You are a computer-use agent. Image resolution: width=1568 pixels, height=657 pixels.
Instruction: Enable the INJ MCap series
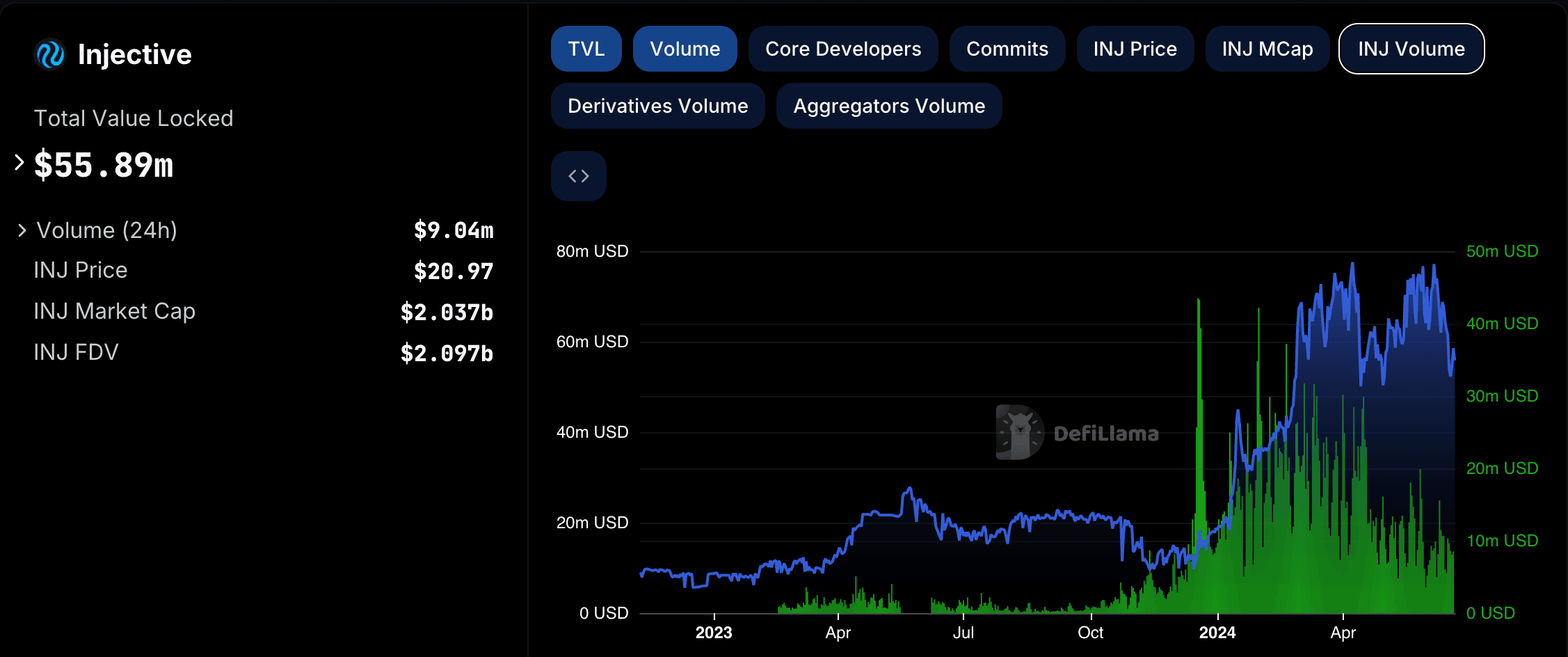1267,49
